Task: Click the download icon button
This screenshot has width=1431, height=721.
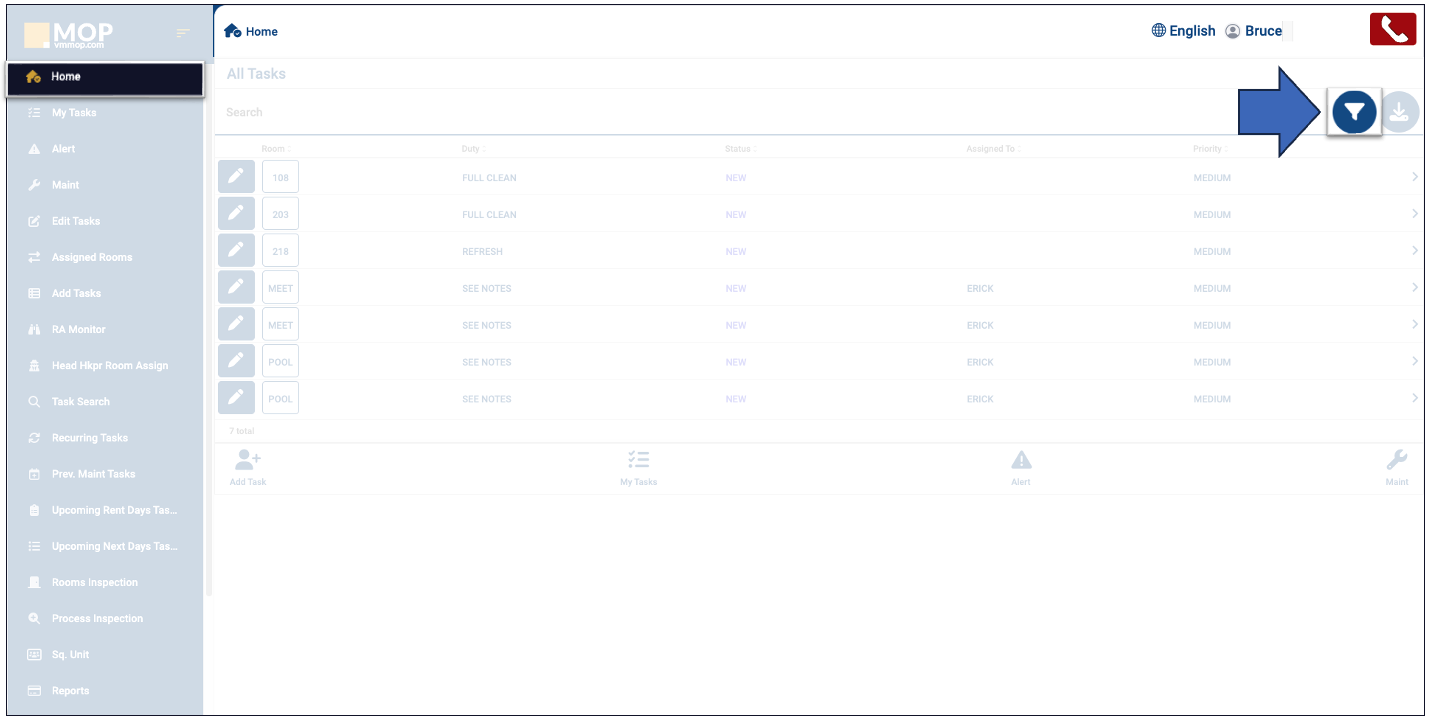Action: click(1399, 112)
